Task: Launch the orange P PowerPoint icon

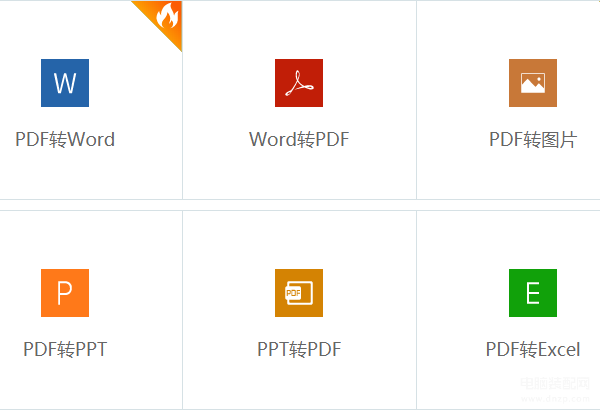Action: tap(65, 293)
